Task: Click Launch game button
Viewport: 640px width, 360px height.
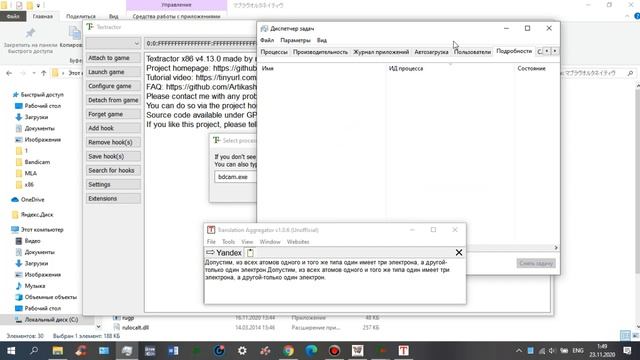Action: point(113,72)
